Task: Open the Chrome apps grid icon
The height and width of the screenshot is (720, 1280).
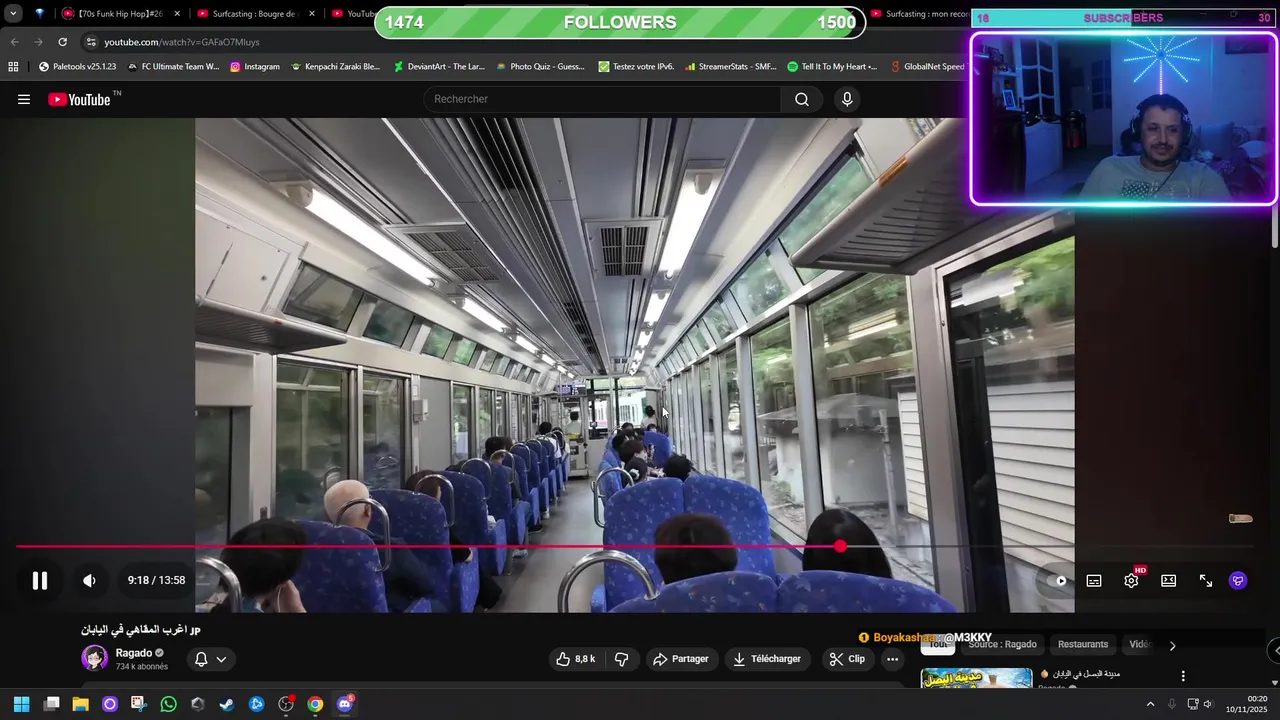Action: (13, 67)
